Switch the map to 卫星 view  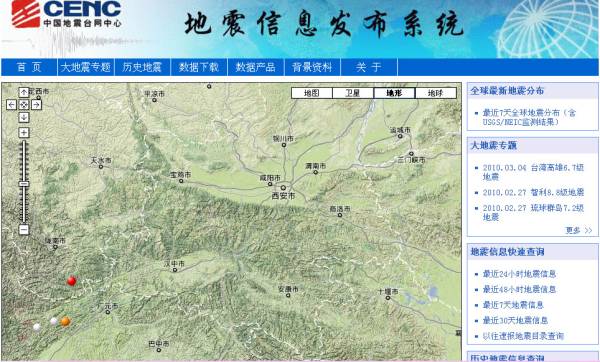(353, 93)
